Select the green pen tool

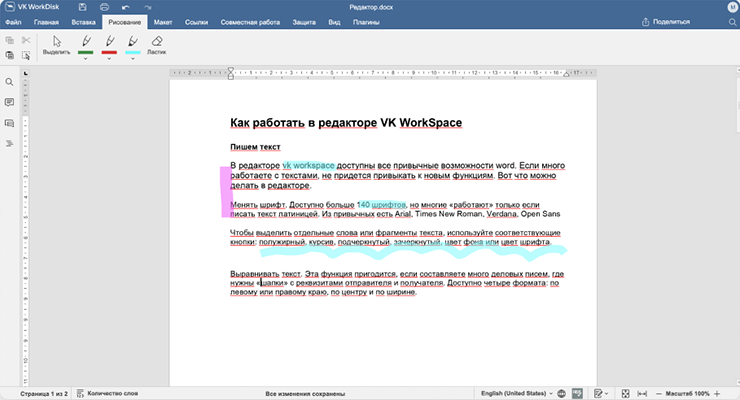pos(86,41)
